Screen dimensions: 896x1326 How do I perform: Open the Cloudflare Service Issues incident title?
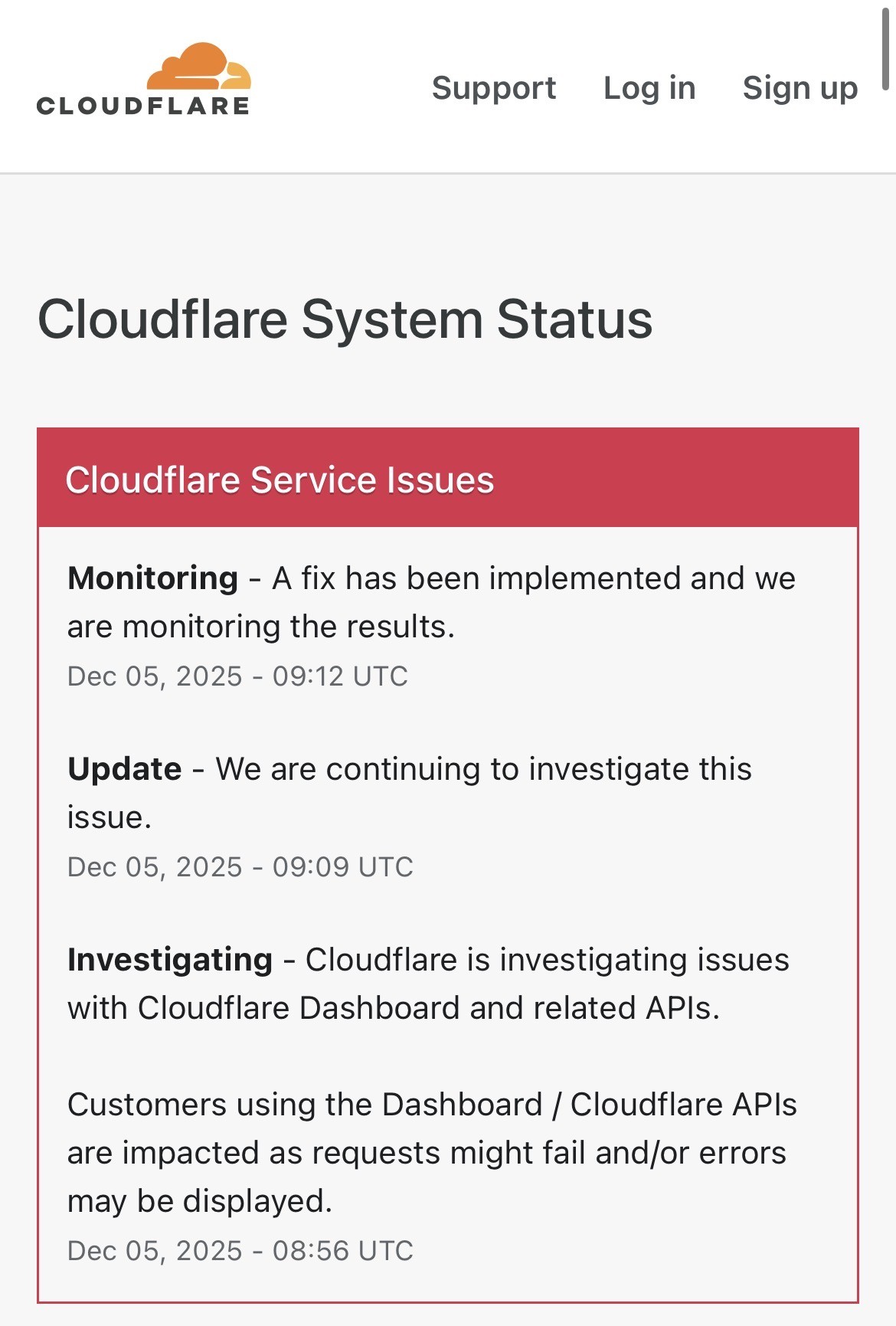coord(280,480)
